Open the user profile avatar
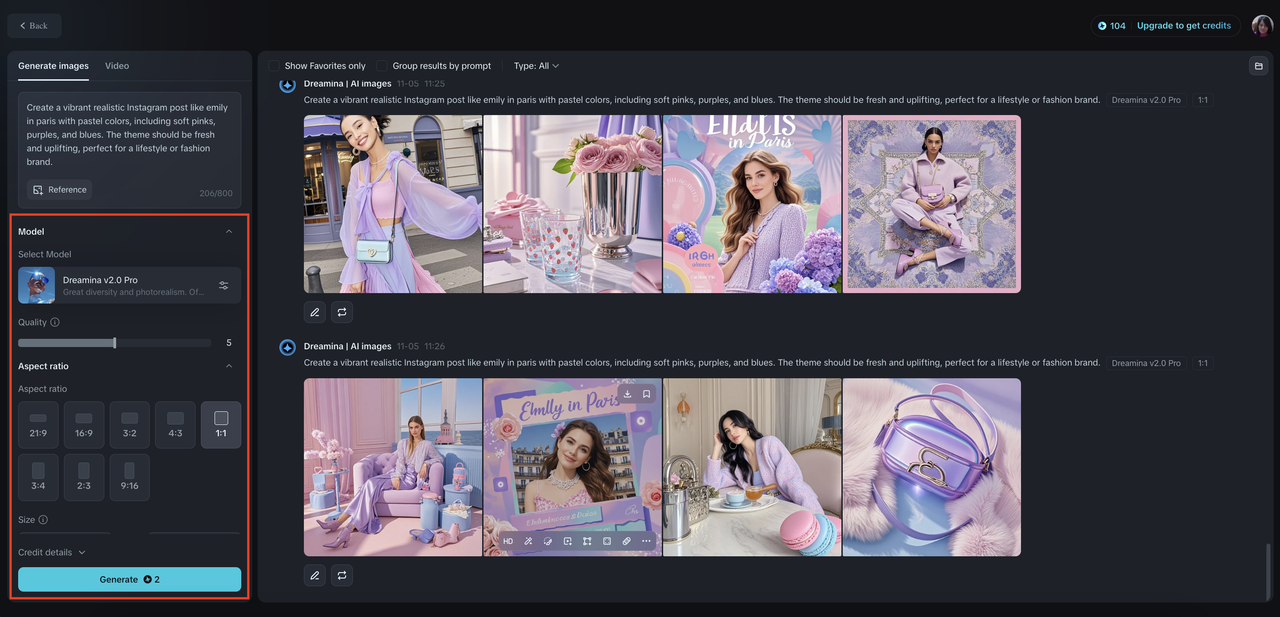Image resolution: width=1280 pixels, height=617 pixels. click(x=1262, y=26)
